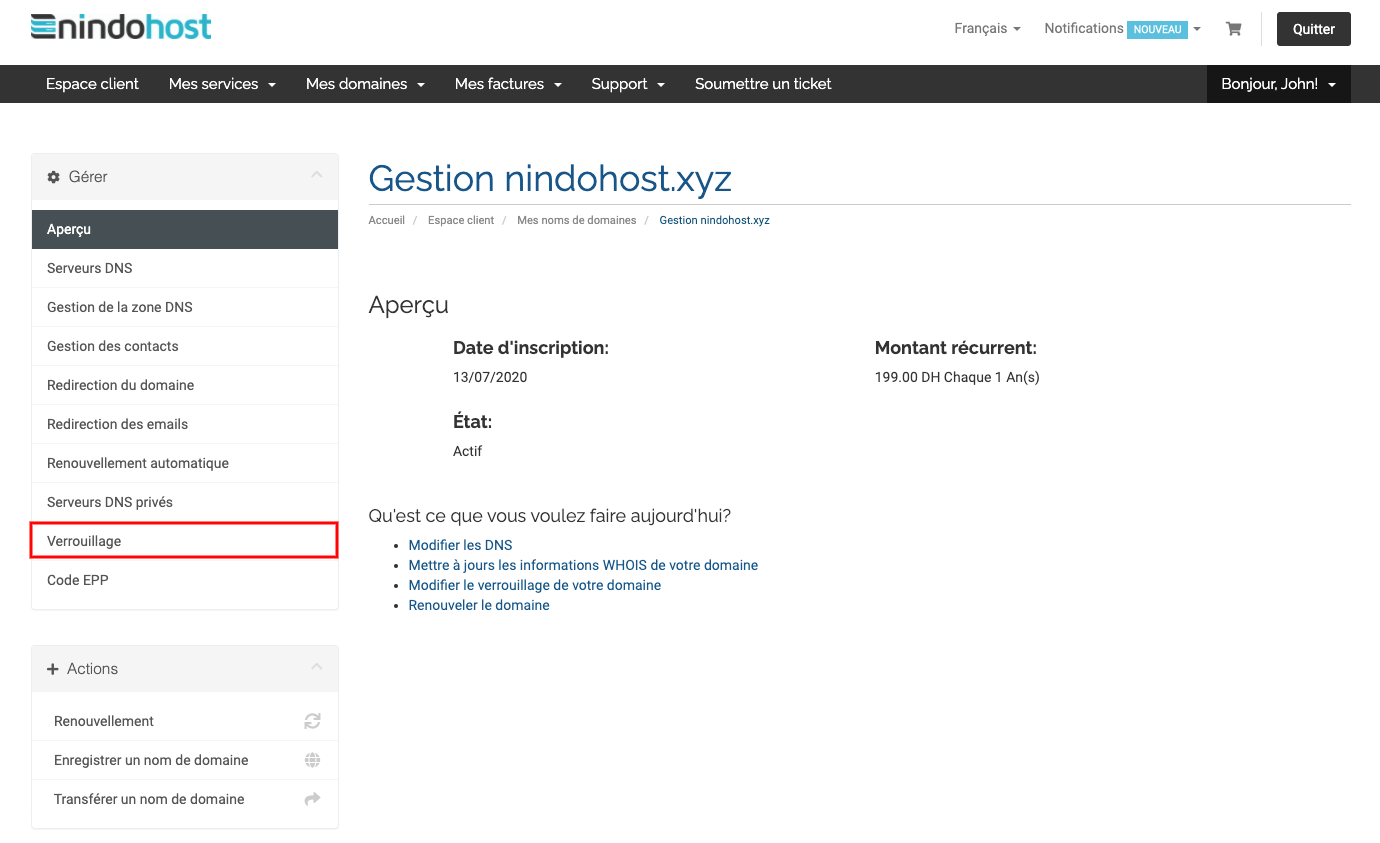Image resolution: width=1380 pixels, height=843 pixels.
Task: Open Redirection des emails
Action: (x=185, y=424)
